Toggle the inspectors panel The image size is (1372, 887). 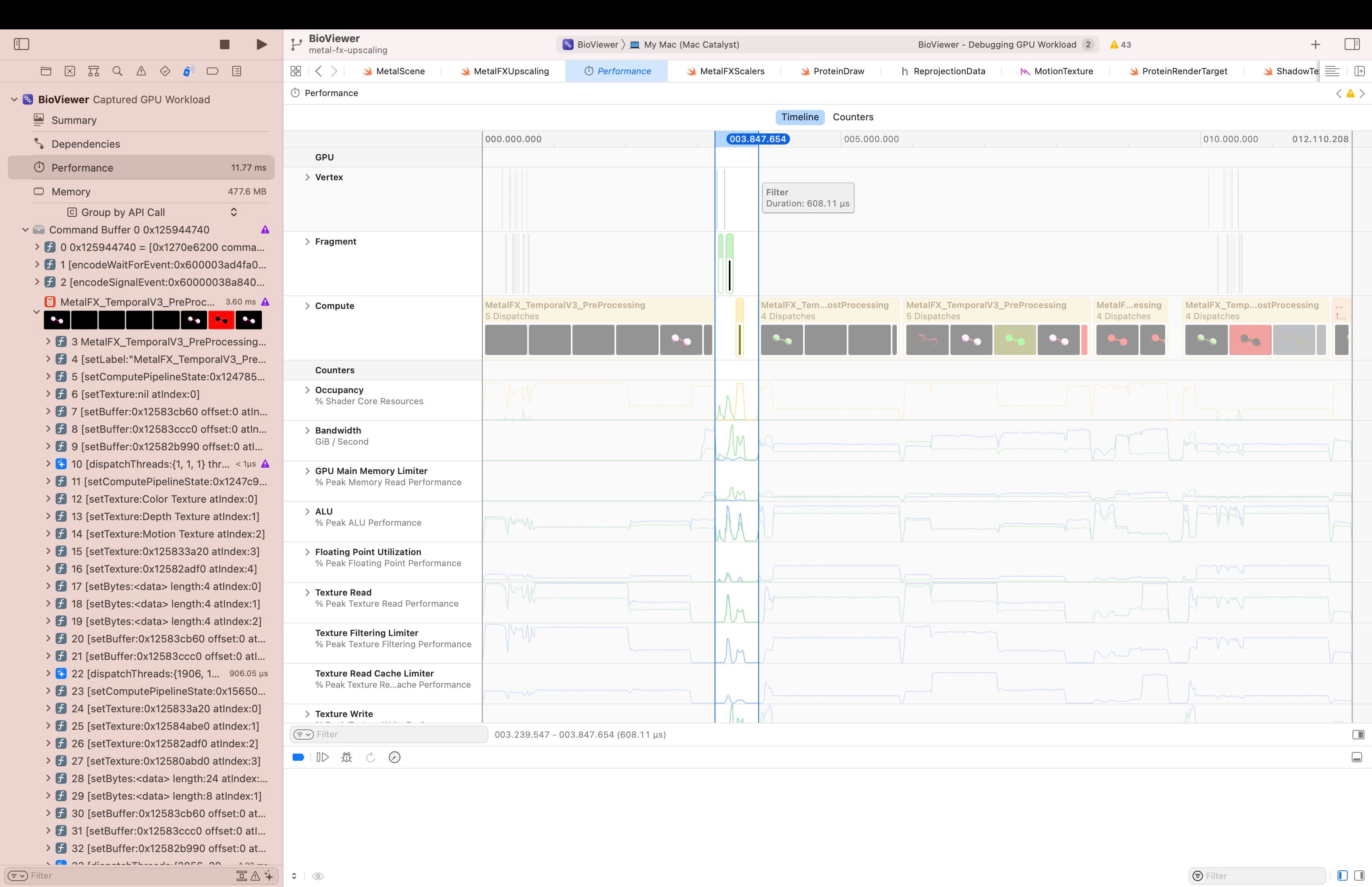point(1352,44)
